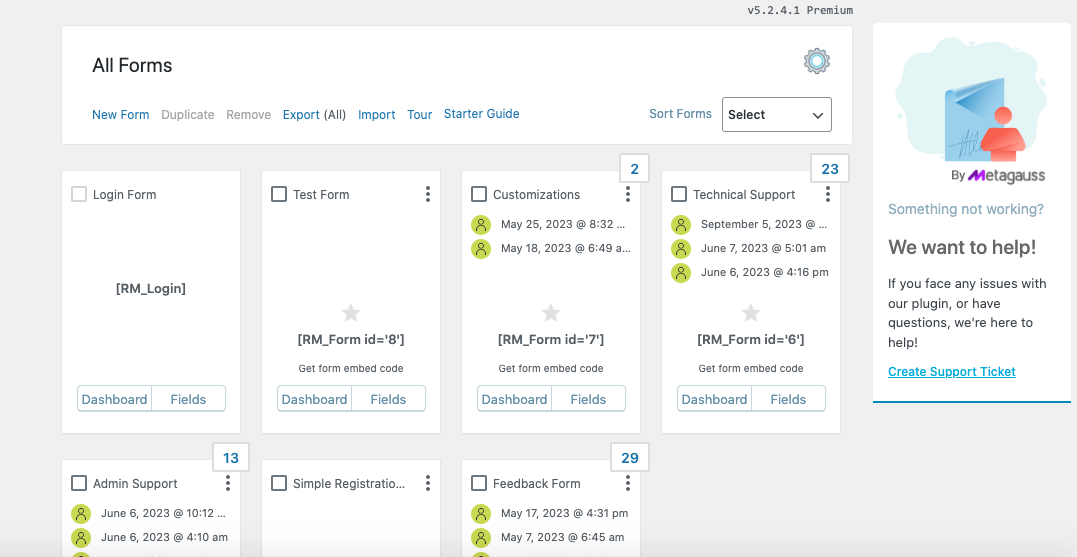The height and width of the screenshot is (557, 1077).
Task: Open three-dot menu on Feedback Form card
Action: (x=628, y=483)
